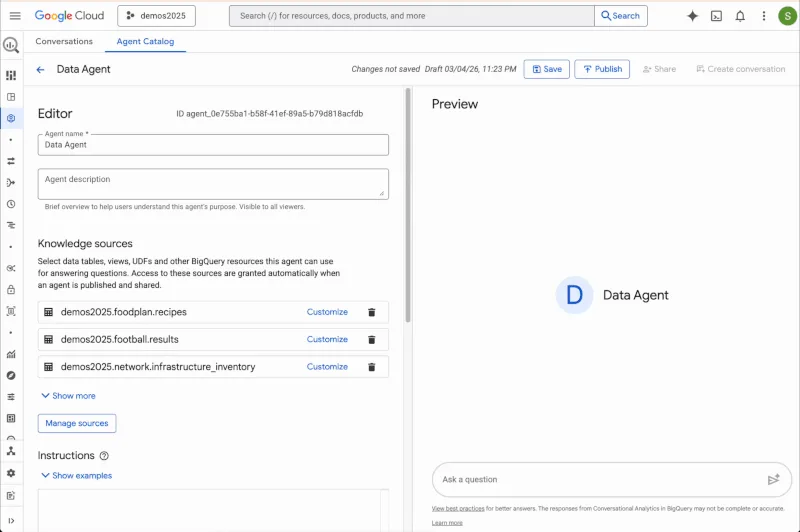Image resolution: width=800 pixels, height=532 pixels.
Task: Open the three-dot settings and utilities menu
Action: pos(764,16)
